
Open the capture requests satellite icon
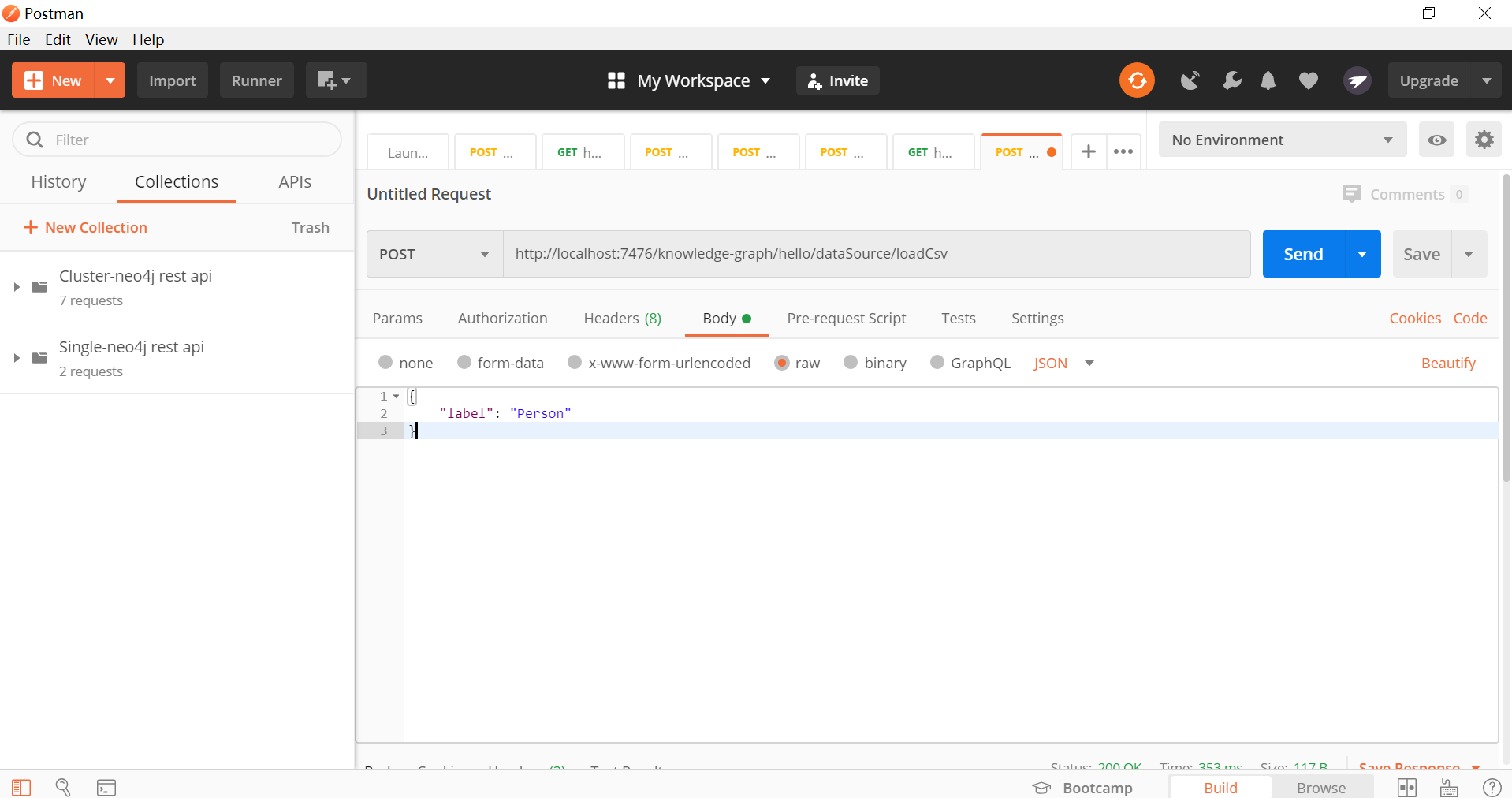(x=1190, y=80)
